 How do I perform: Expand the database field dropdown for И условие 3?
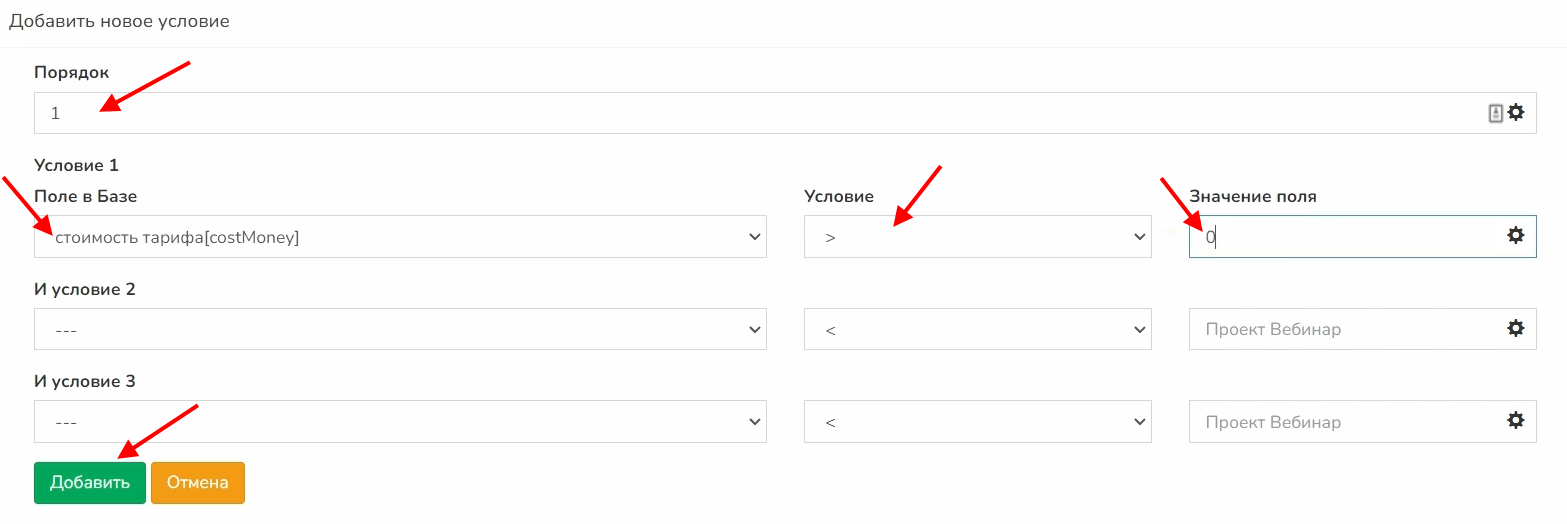pyautogui.click(x=400, y=422)
